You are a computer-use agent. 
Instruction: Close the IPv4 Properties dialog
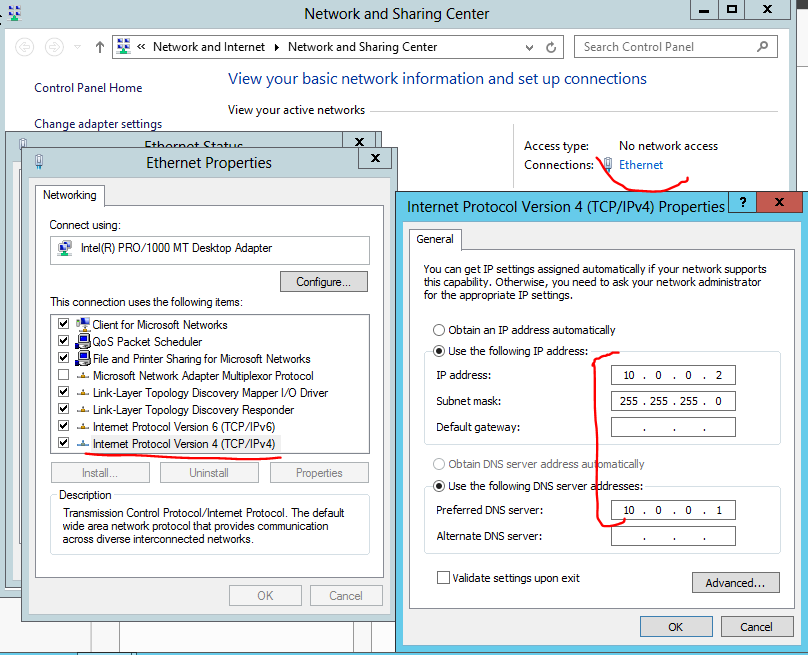point(780,201)
